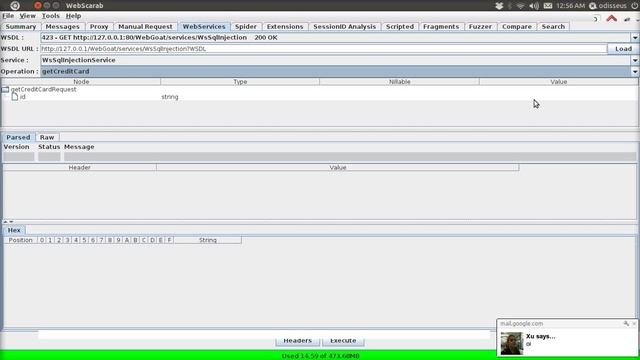640x360 pixels.
Task: Click the String column header in hex view
Action: [x=208, y=240]
